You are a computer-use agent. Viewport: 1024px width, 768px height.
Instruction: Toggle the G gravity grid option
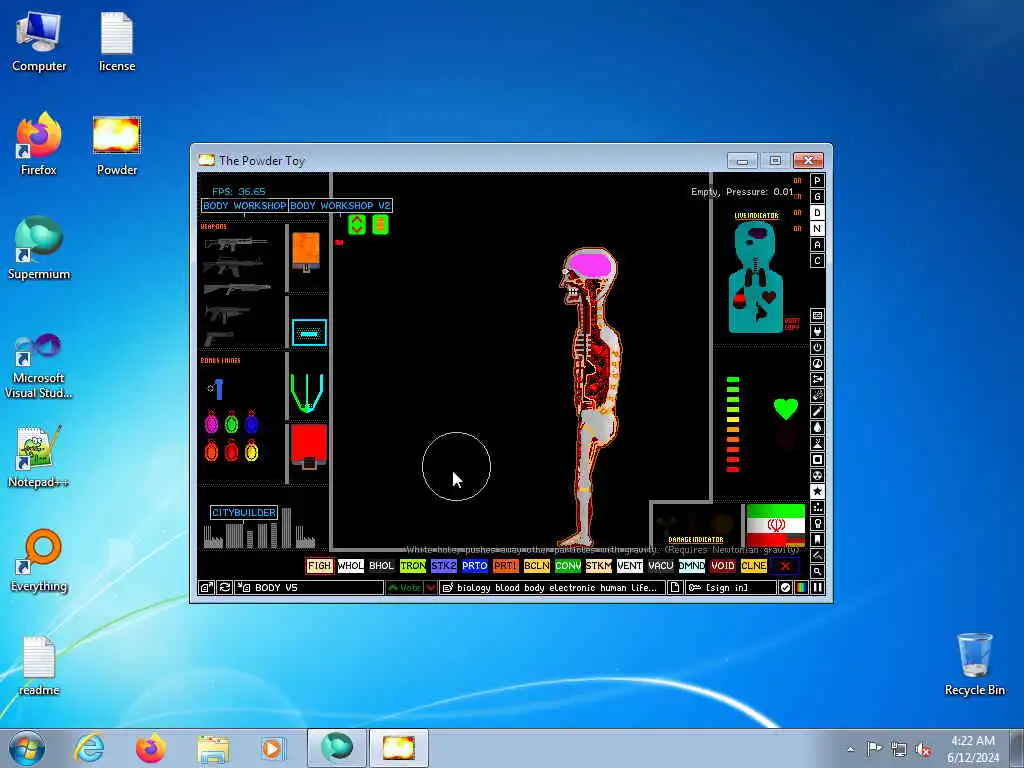click(817, 197)
